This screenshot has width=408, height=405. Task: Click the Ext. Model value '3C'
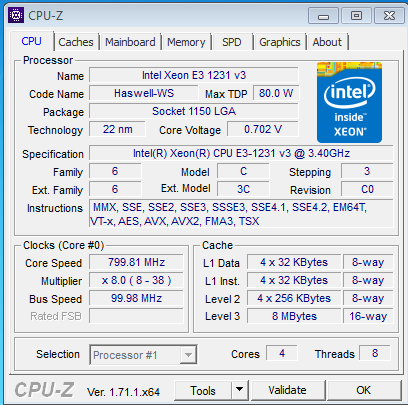click(x=243, y=189)
